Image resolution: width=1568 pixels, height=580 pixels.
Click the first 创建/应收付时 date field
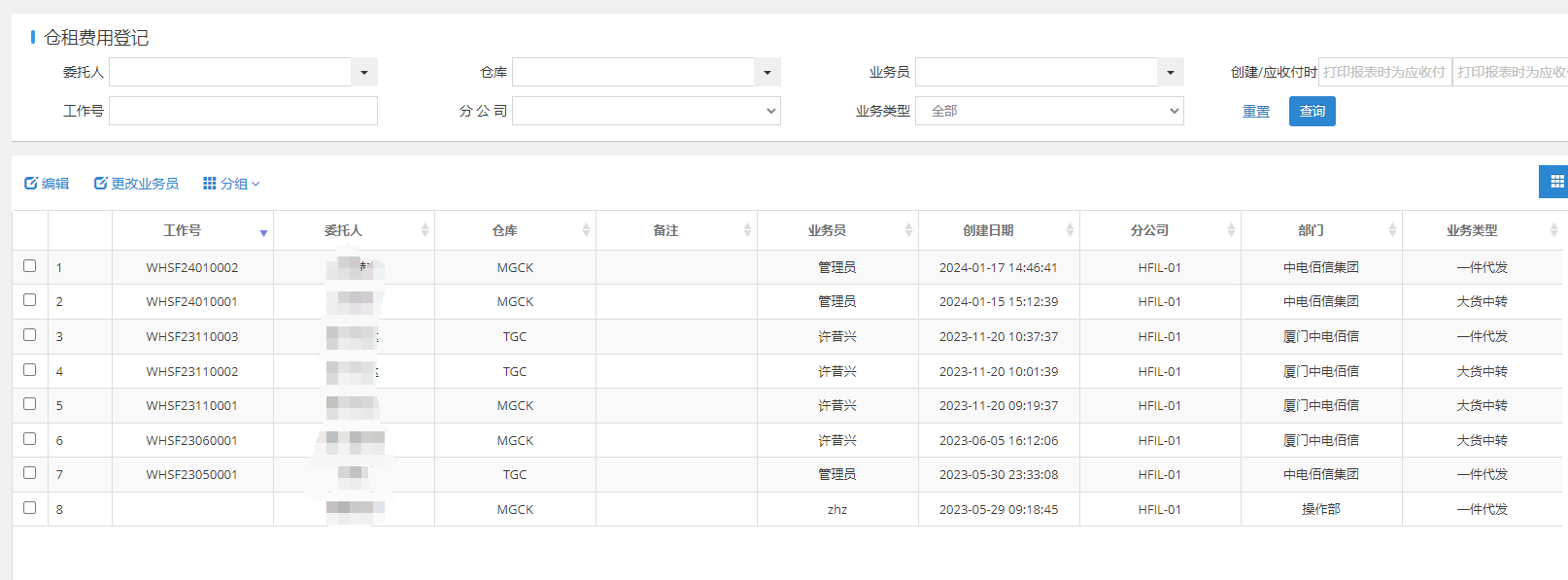tap(1384, 72)
